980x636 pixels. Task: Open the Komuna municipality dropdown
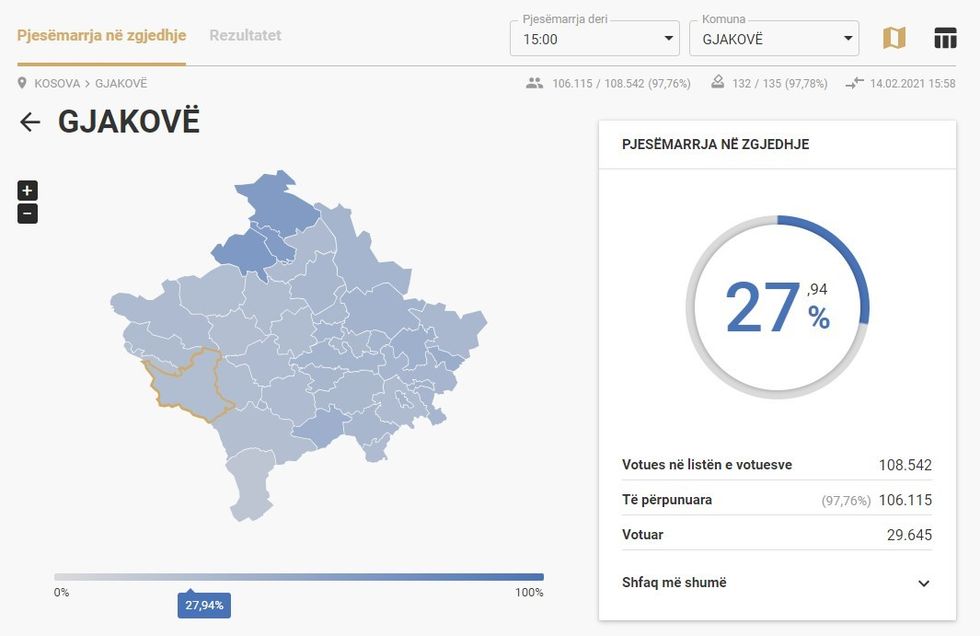774,38
